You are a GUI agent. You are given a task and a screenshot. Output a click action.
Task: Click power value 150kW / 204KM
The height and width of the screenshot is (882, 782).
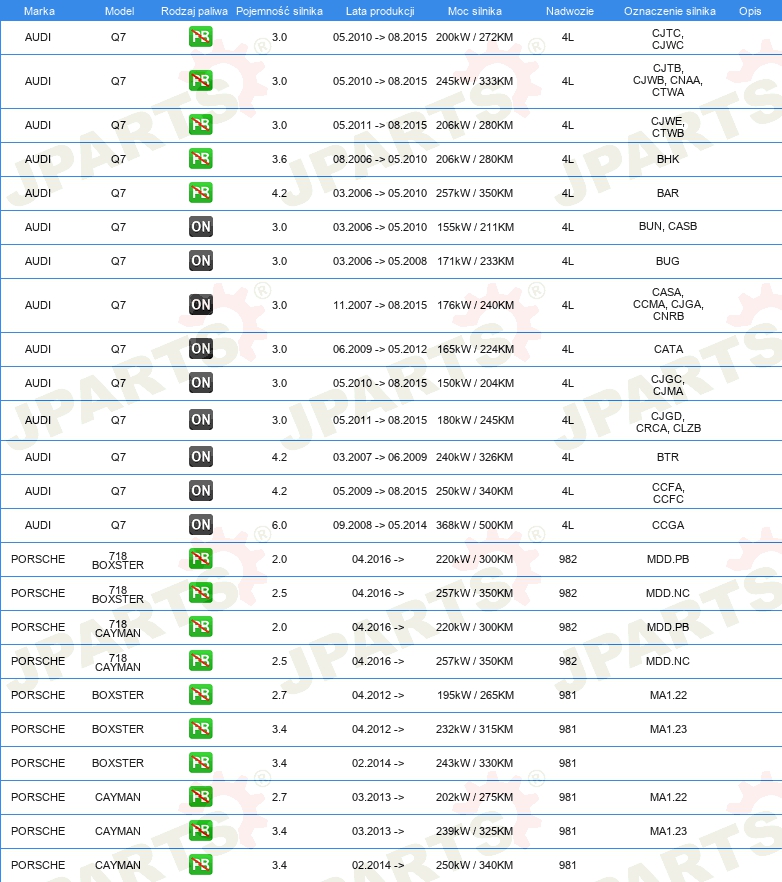[475, 383]
